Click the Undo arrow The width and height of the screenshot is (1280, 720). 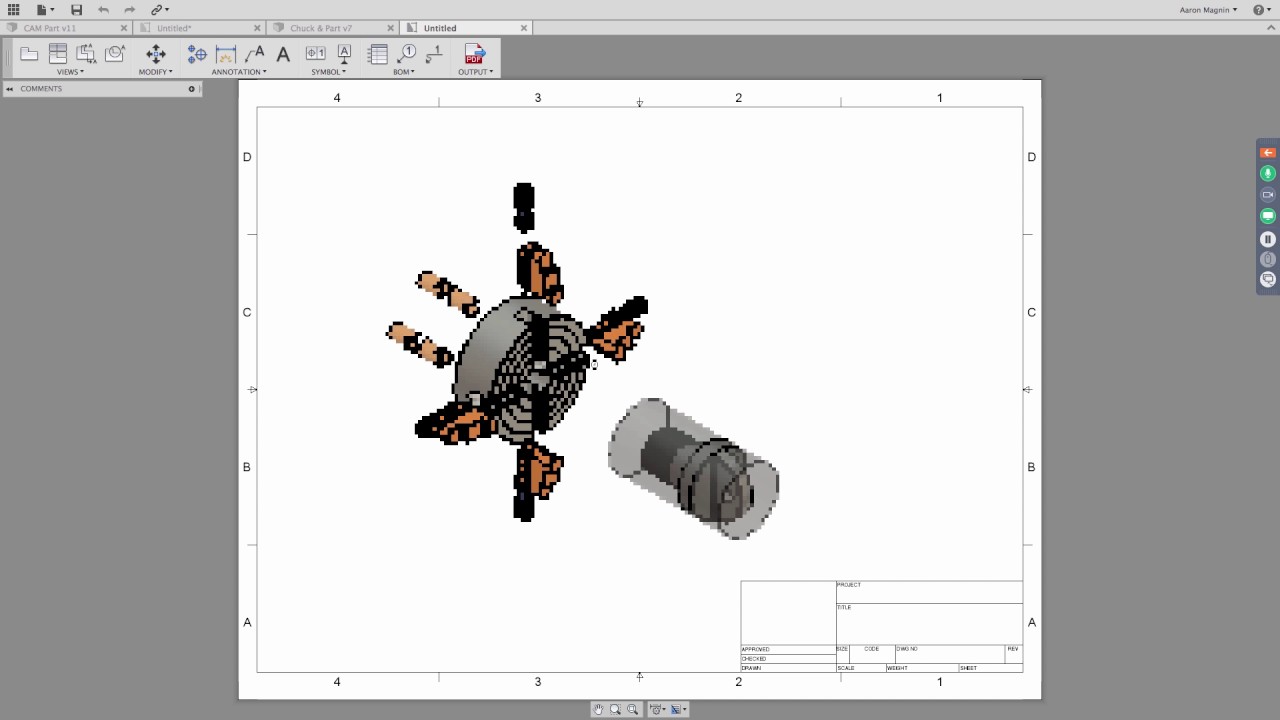103,9
